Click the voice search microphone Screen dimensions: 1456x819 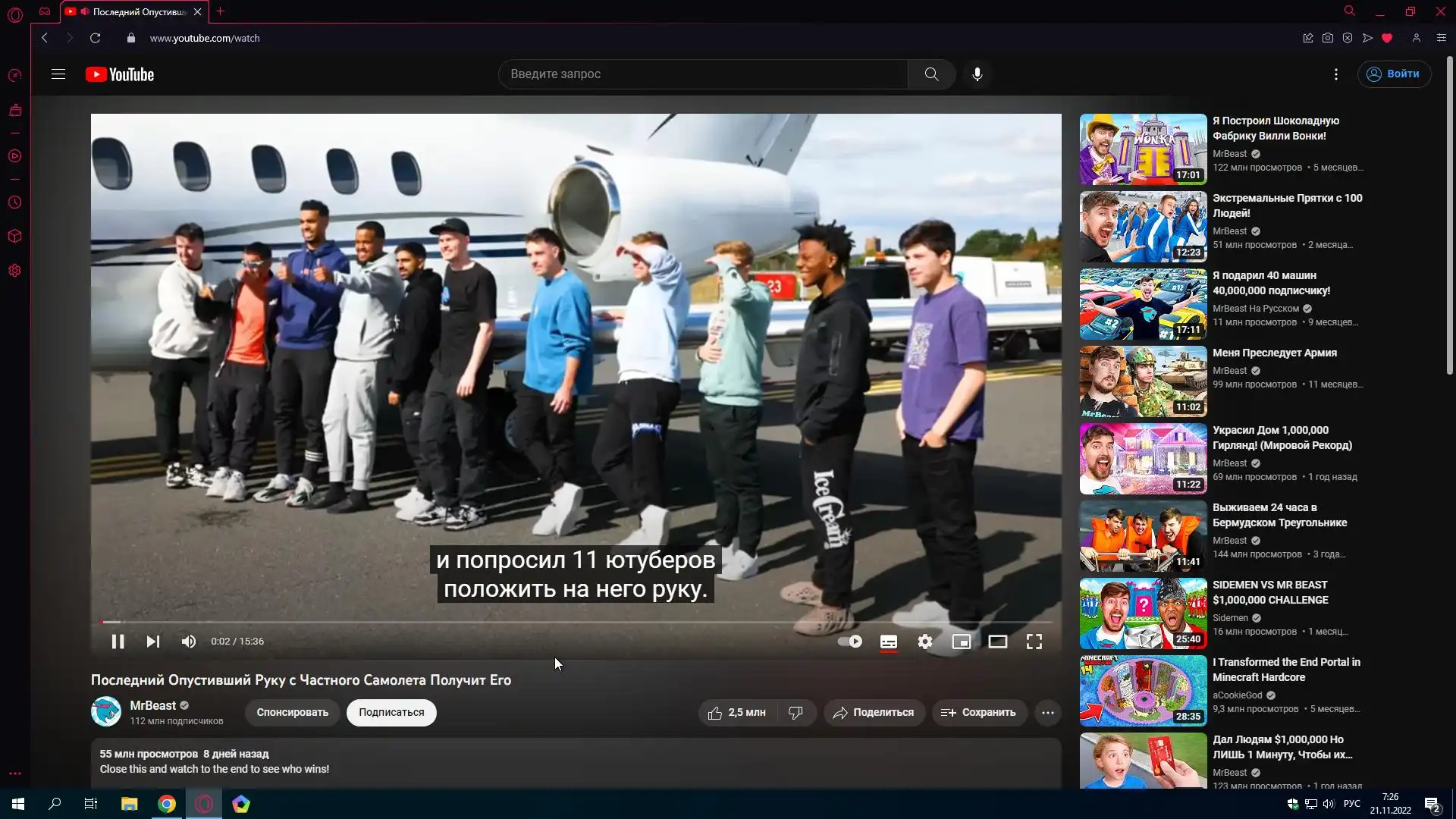(977, 74)
